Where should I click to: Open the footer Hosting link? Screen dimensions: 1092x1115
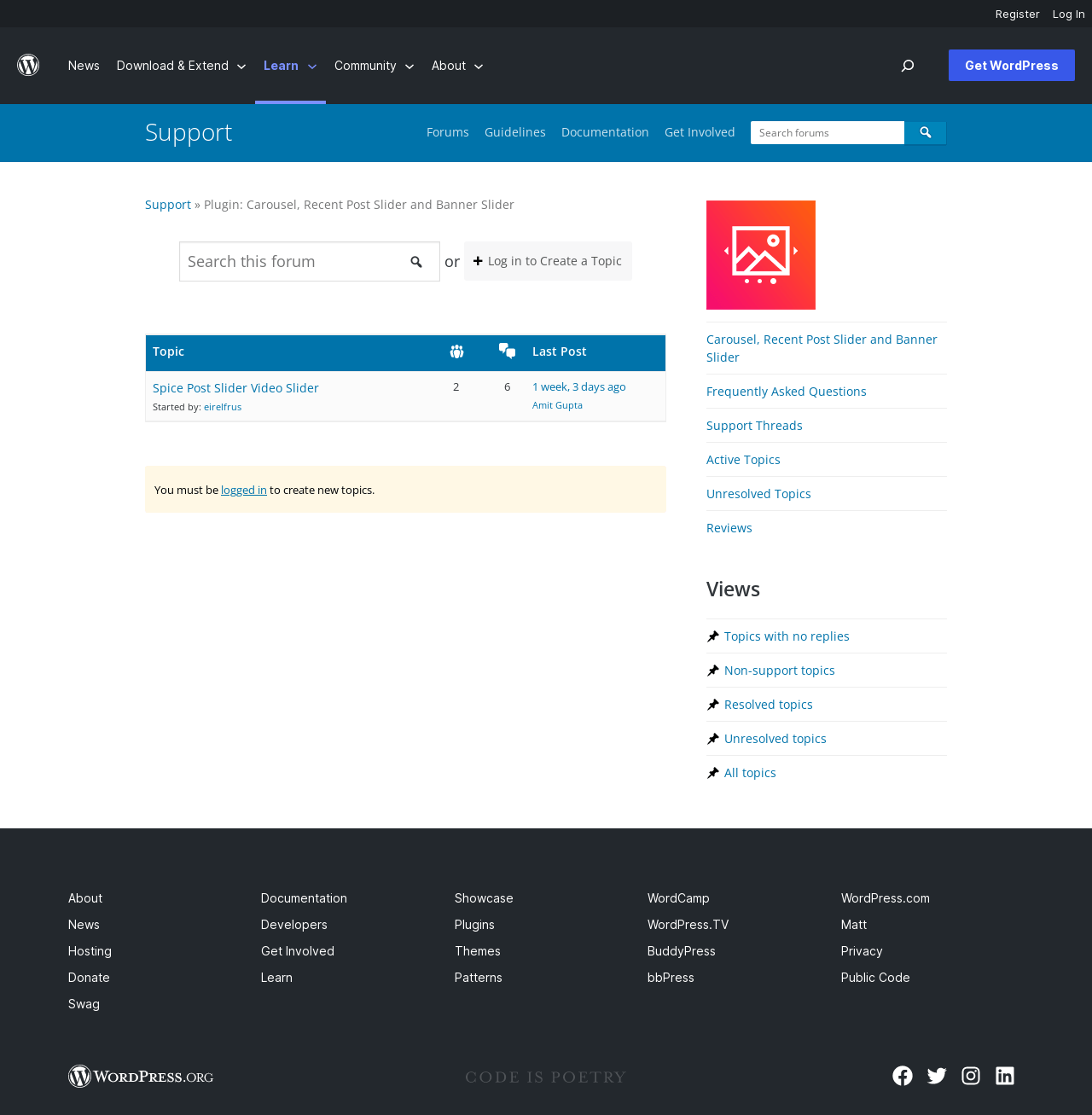tap(90, 951)
